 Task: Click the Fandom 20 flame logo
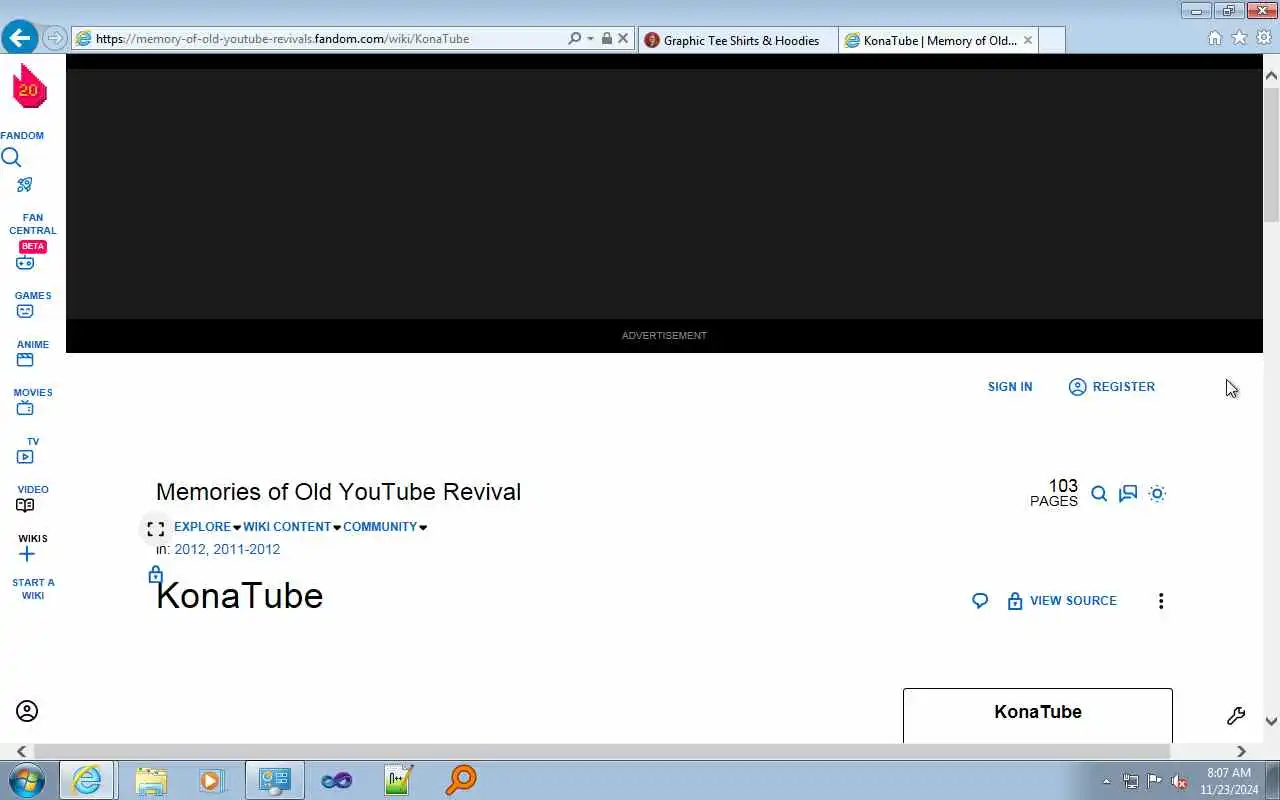29,87
